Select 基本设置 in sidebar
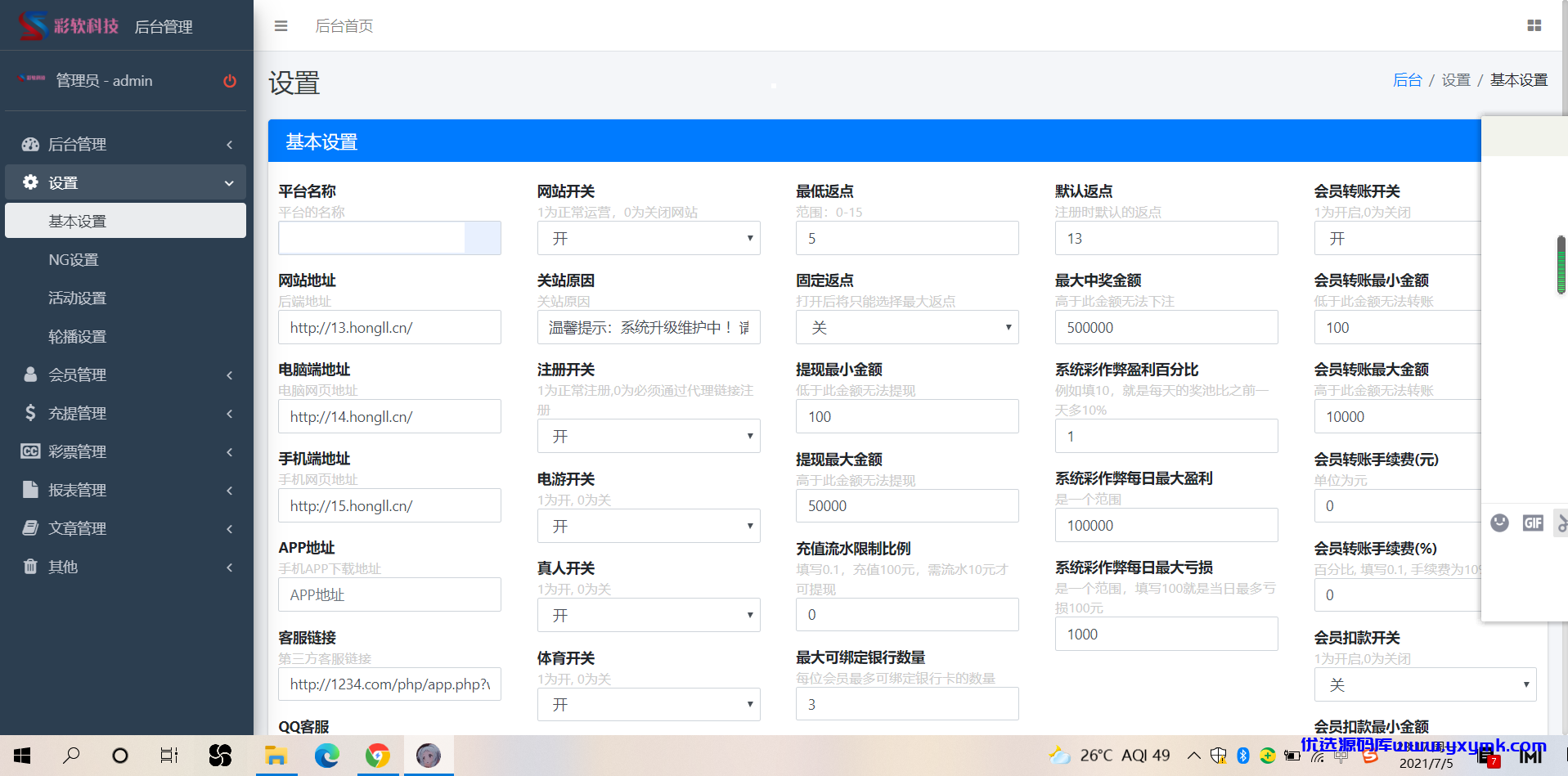The image size is (1568, 776). coord(125,221)
